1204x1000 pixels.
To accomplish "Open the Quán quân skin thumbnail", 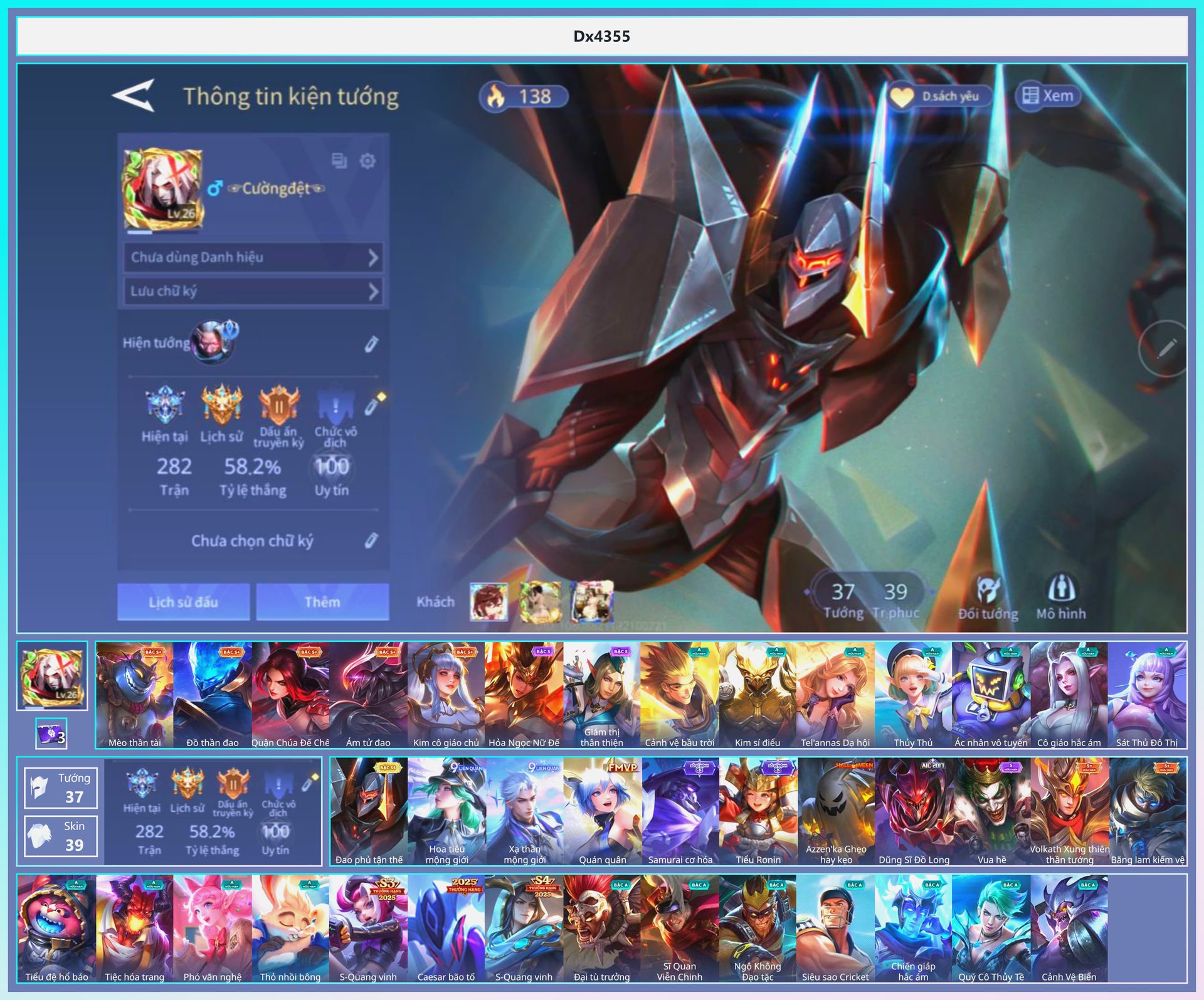I will (x=602, y=811).
